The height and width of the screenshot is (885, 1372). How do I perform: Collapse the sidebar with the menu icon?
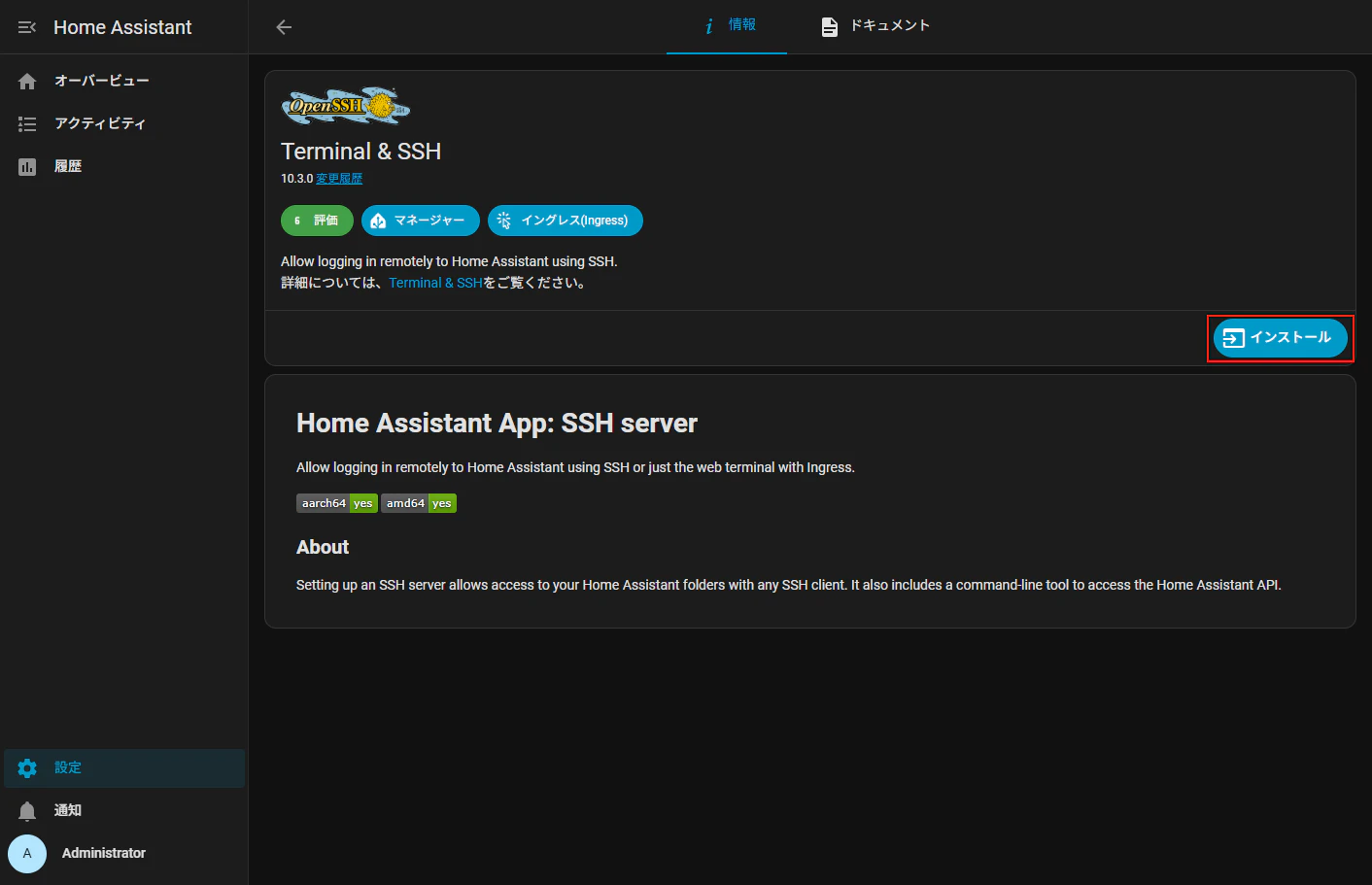27,27
